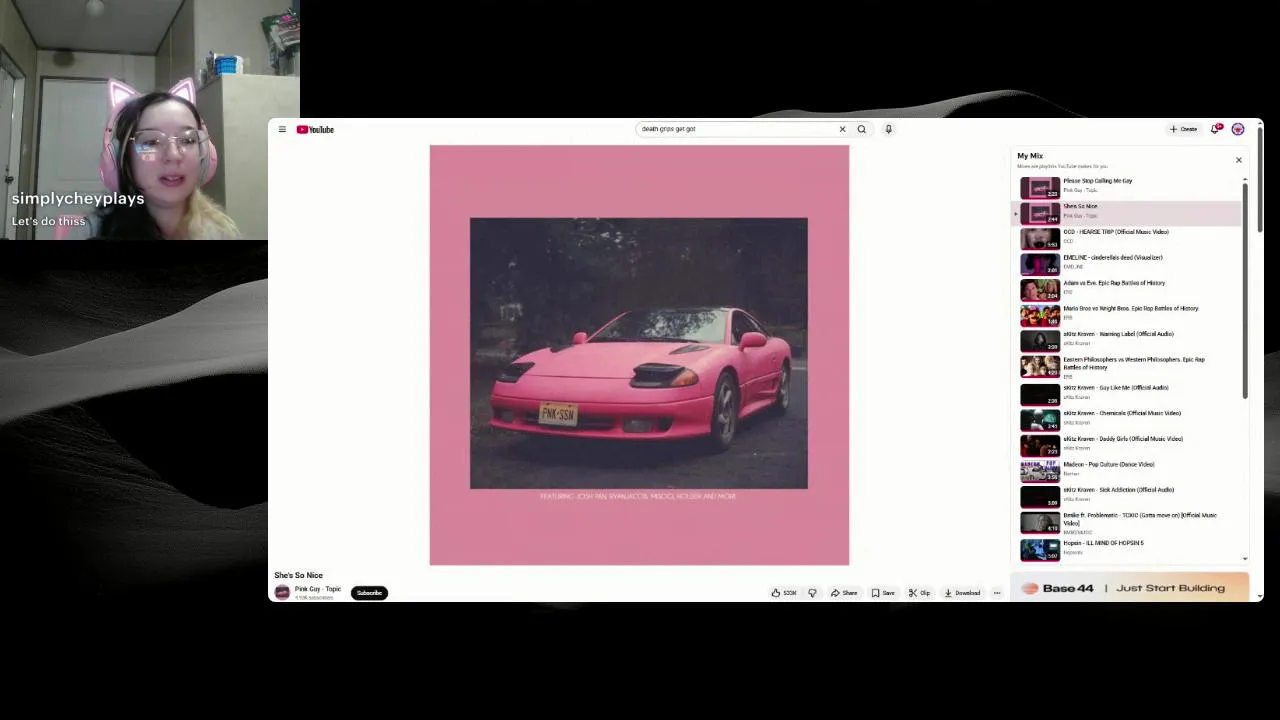Play 'Hopsin - ILL MIND OF HOPSIN 5'
Image resolution: width=1280 pixels, height=720 pixels.
tap(1128, 549)
